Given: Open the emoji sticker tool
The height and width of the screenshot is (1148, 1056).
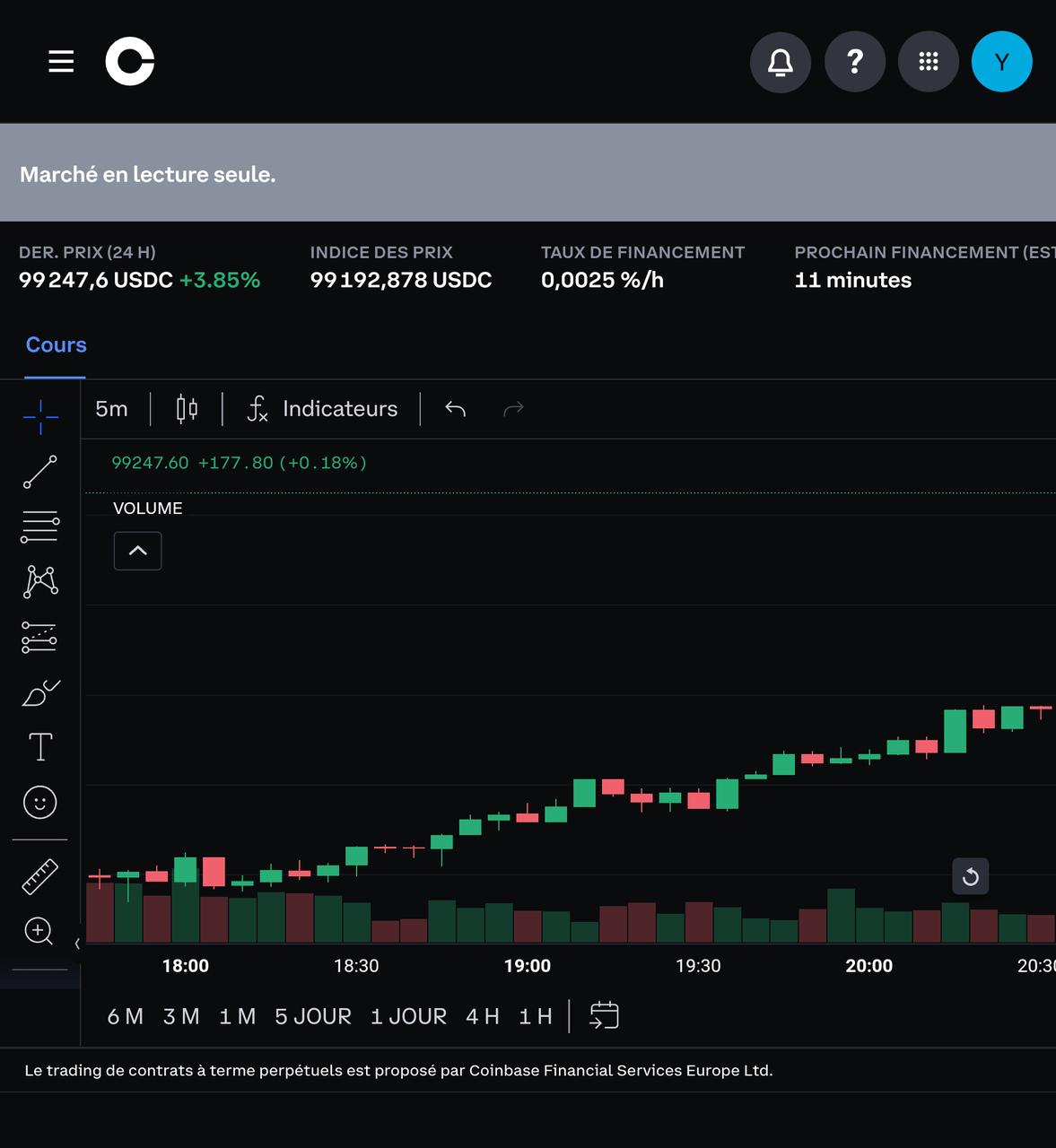Looking at the screenshot, I should coord(39,803).
